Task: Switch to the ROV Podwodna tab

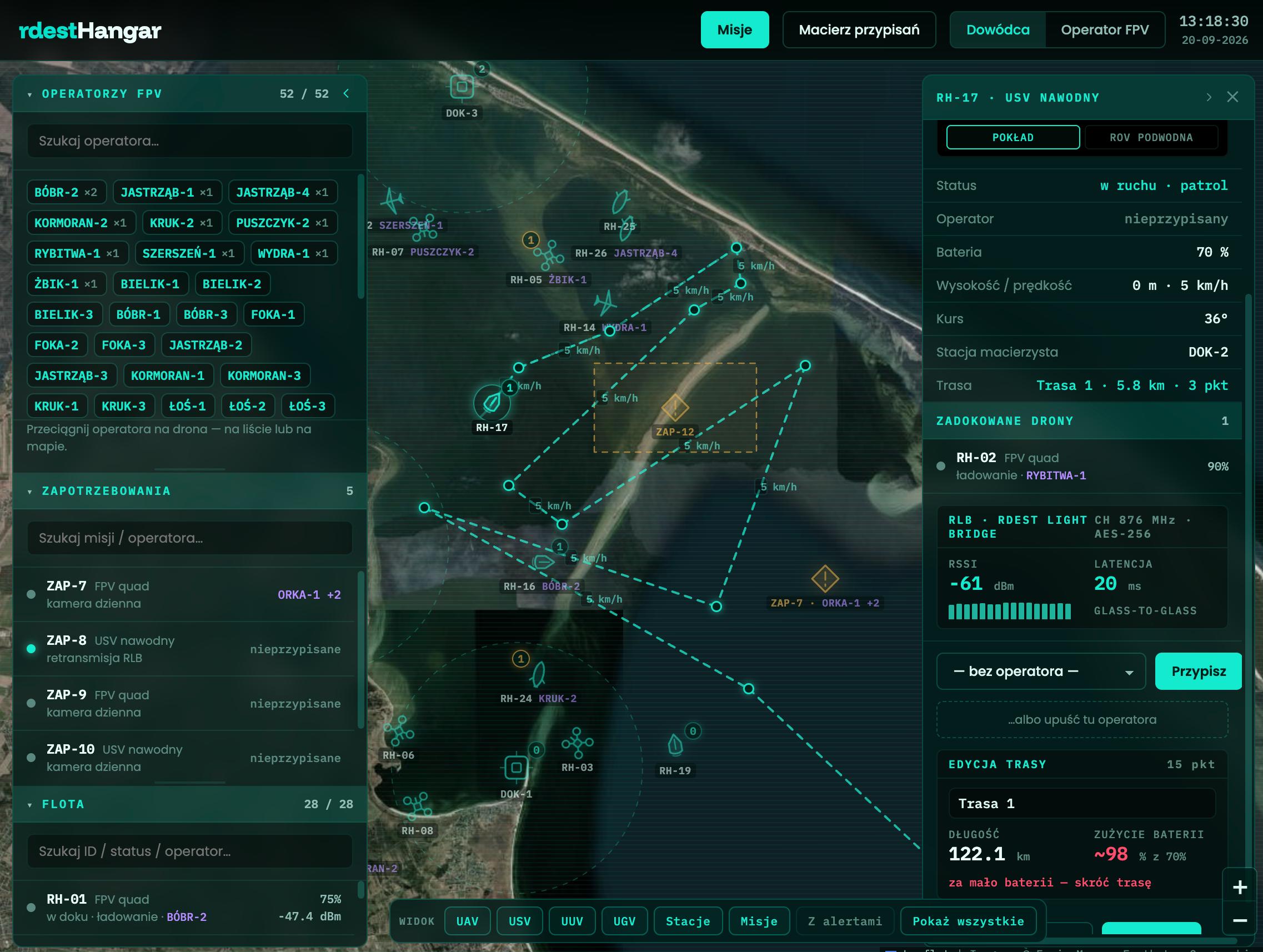Action: coord(1151,137)
